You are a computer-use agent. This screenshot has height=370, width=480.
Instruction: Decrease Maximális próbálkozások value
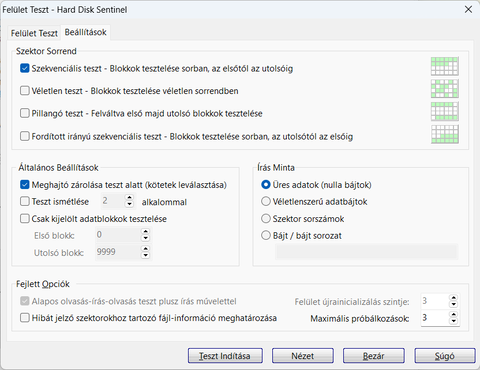click(x=453, y=321)
